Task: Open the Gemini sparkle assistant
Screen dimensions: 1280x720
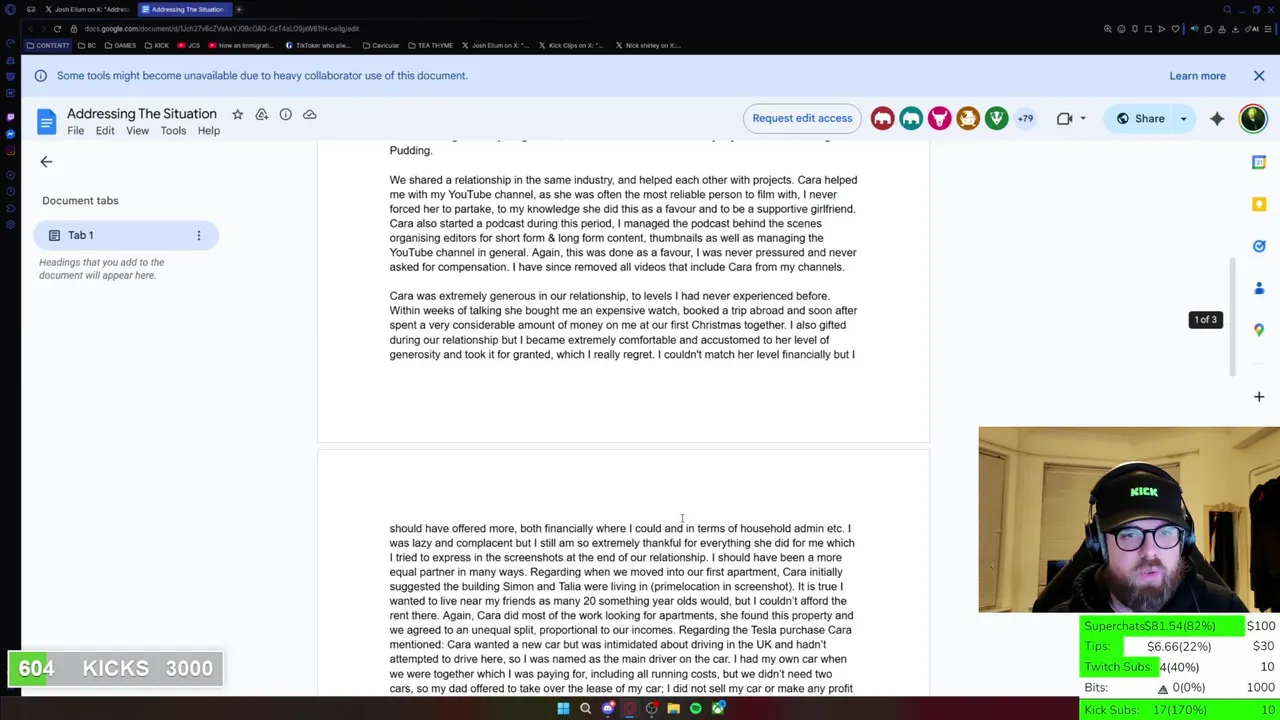Action: tap(1217, 118)
